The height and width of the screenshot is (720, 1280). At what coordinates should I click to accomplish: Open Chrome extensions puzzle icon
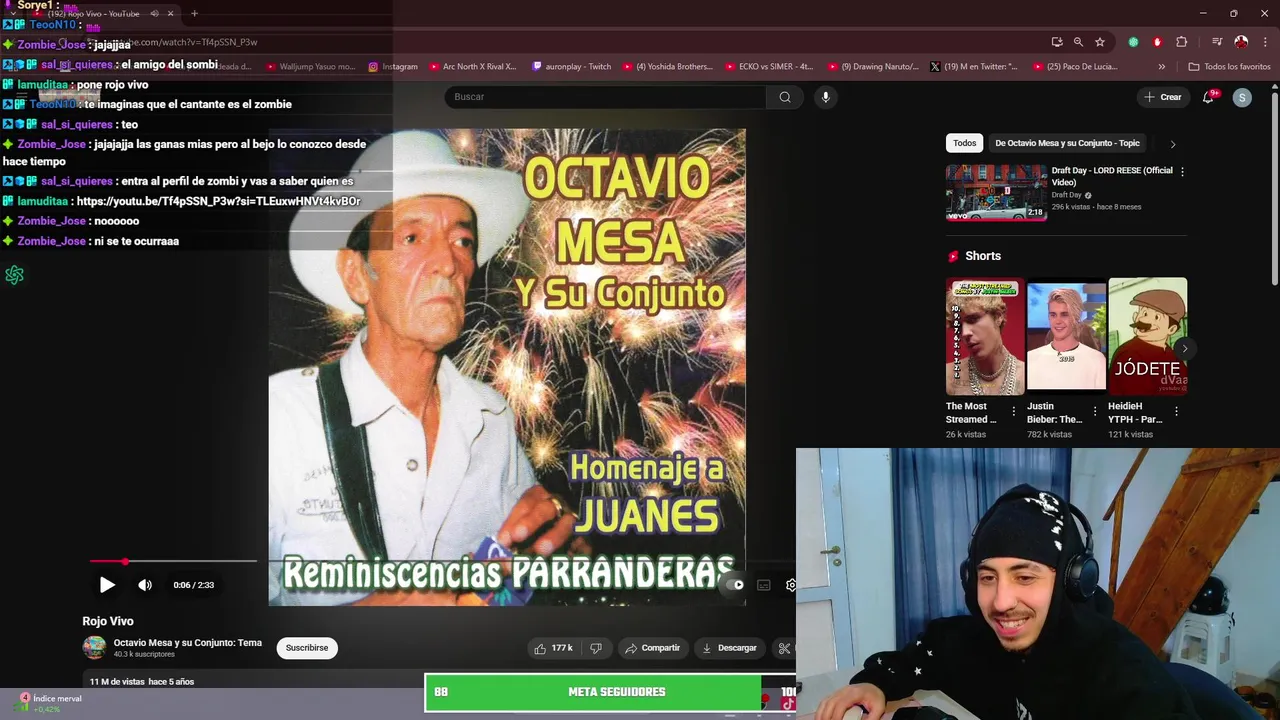[1182, 42]
